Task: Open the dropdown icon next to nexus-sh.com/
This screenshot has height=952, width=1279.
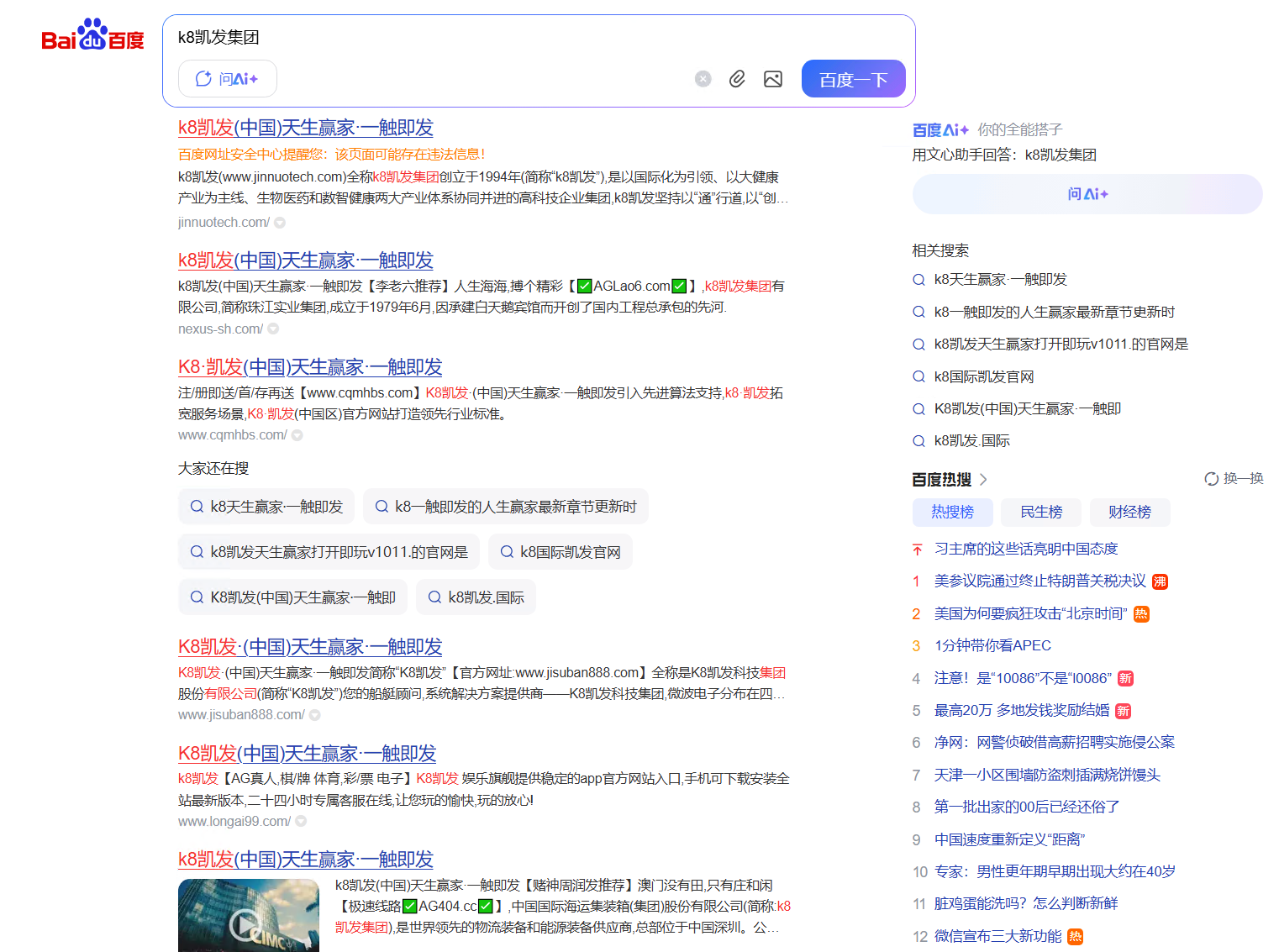Action: pos(273,329)
